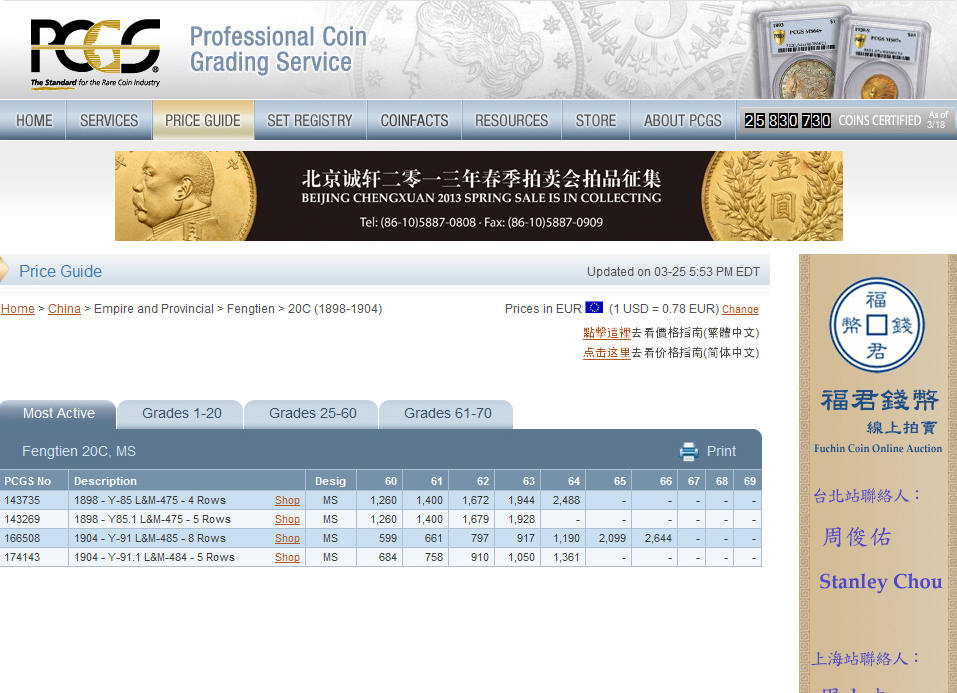Screen dimensions: 957x693
Task: Click the Fuchin Coin Online Auction text
Action: [x=878, y=449]
